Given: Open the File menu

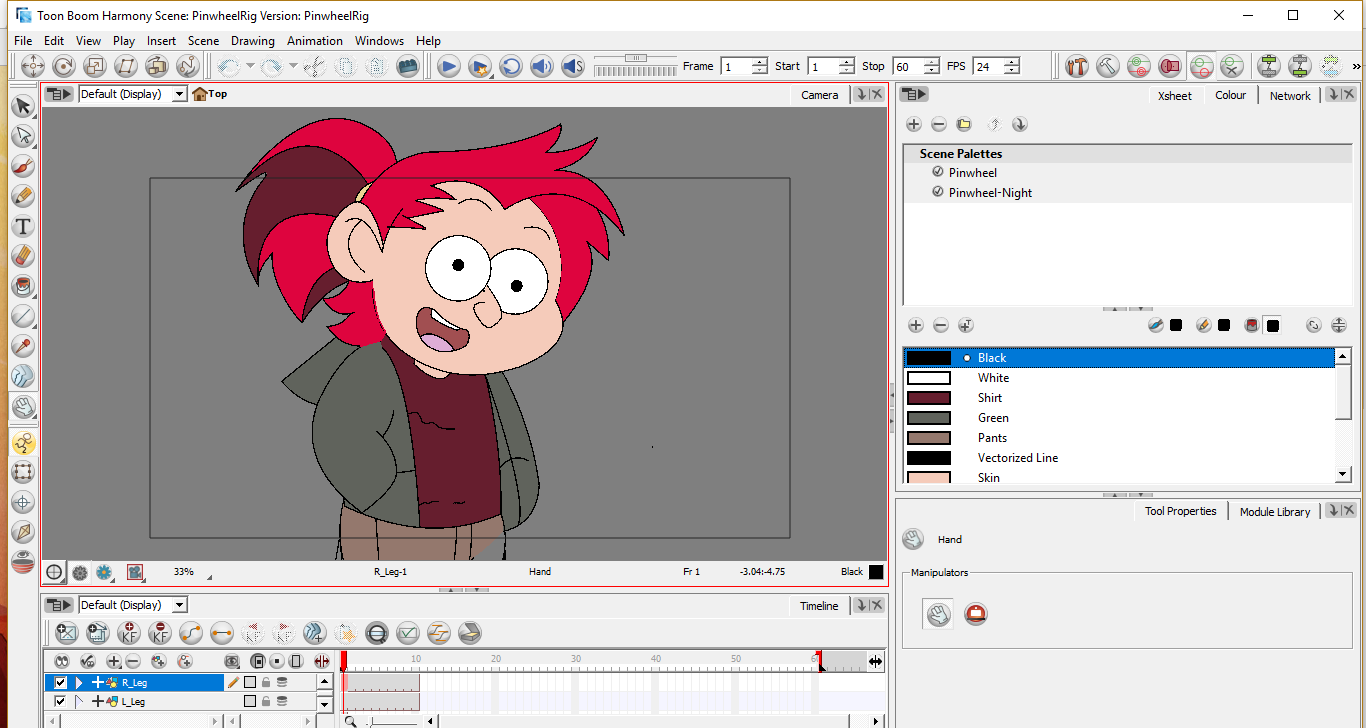Looking at the screenshot, I should [23, 41].
